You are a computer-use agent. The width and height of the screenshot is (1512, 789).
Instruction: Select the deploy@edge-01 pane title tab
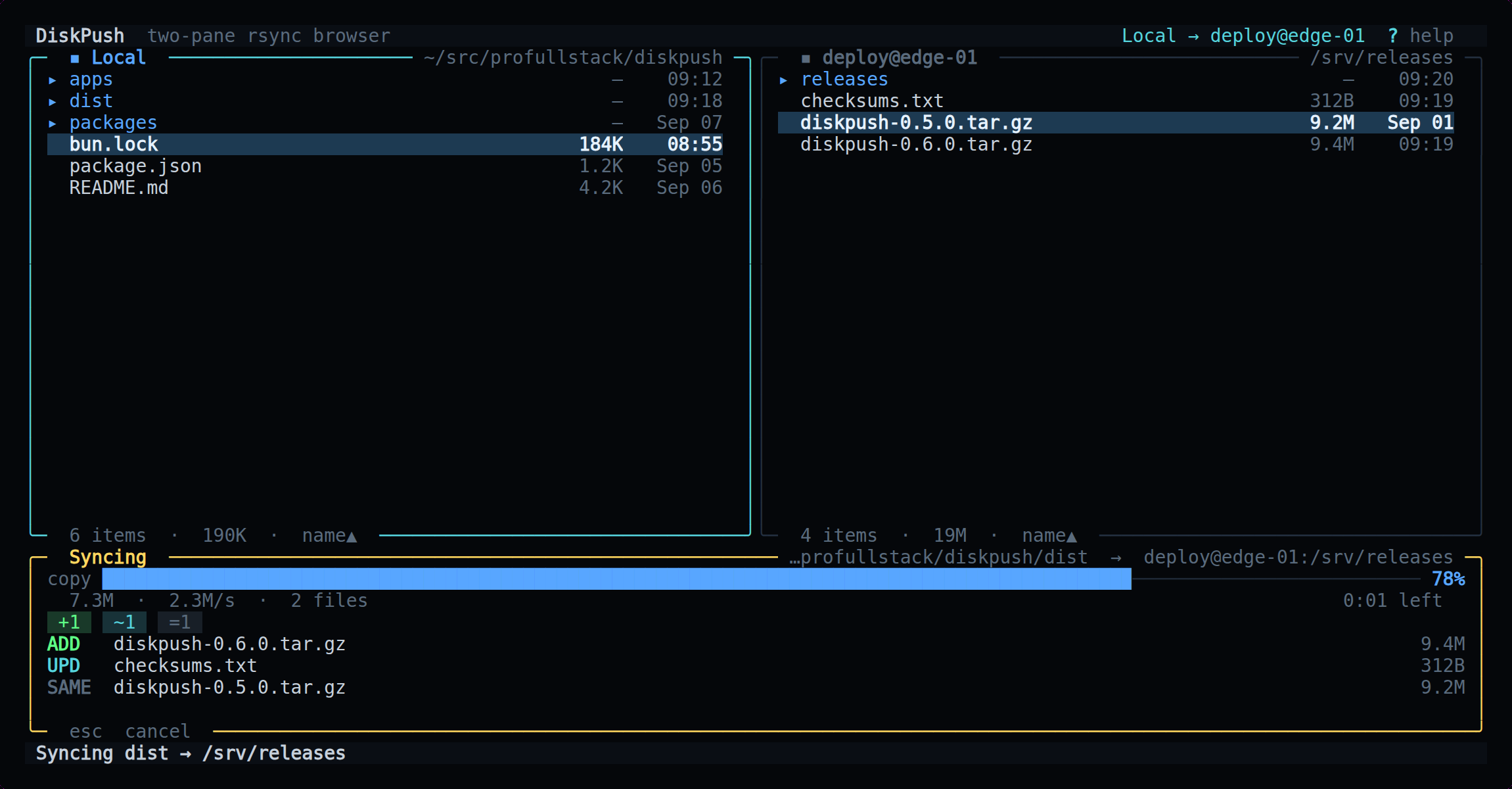[x=900, y=58]
